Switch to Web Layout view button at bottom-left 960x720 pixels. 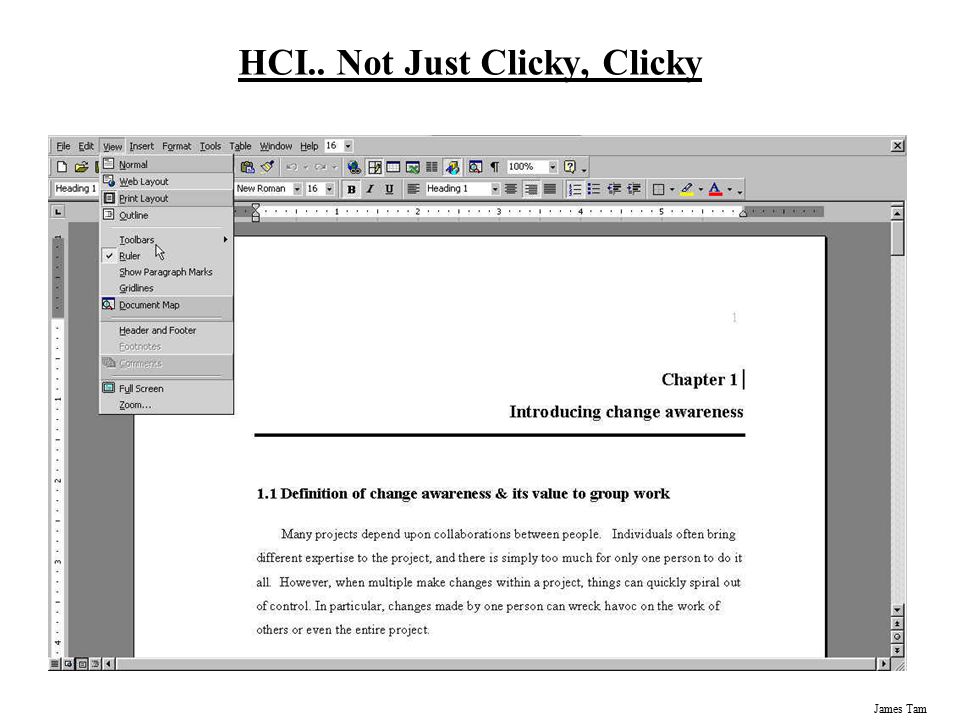68,664
